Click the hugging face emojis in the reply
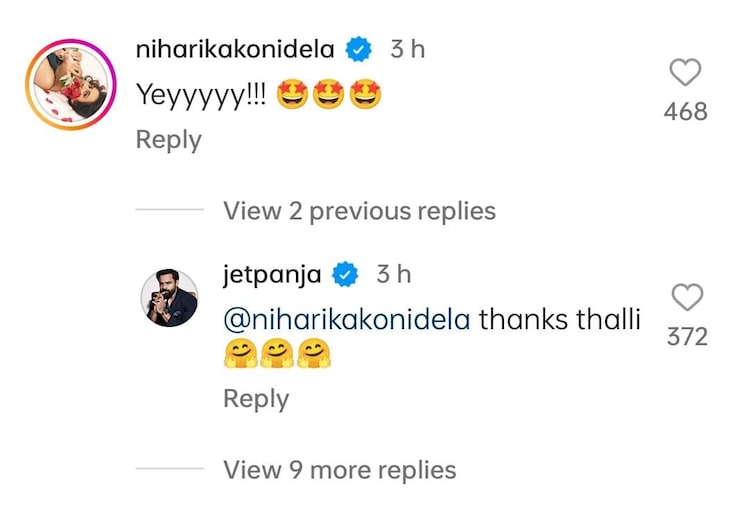This screenshot has height=505, width=750. pyautogui.click(x=277, y=355)
